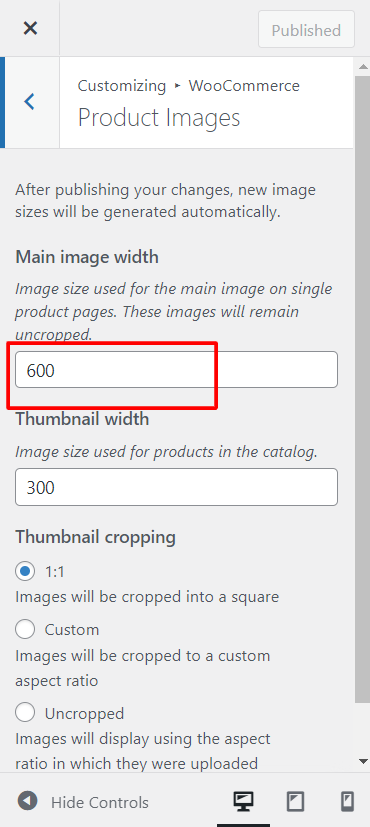Select the Custom cropping radio button
Screen dimensions: 370x827
tap(25, 629)
